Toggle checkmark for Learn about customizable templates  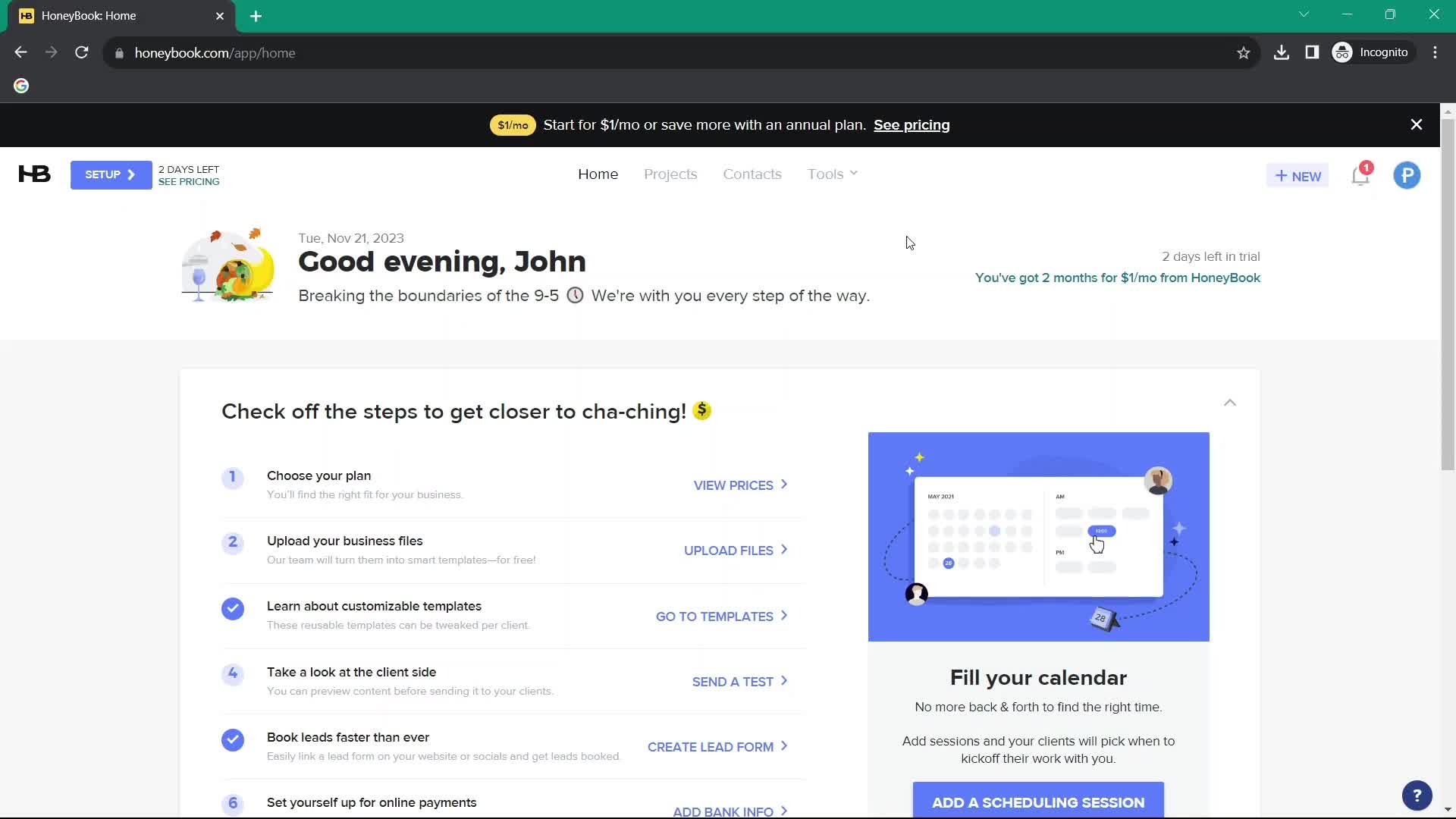(x=233, y=609)
